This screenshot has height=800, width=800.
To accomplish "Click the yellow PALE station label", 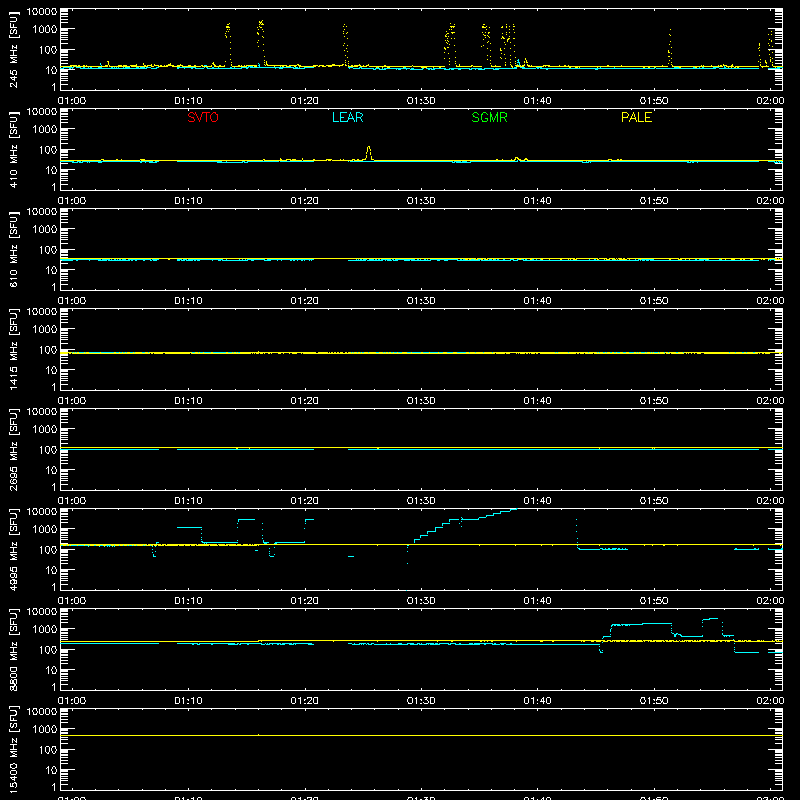I will click(636, 117).
